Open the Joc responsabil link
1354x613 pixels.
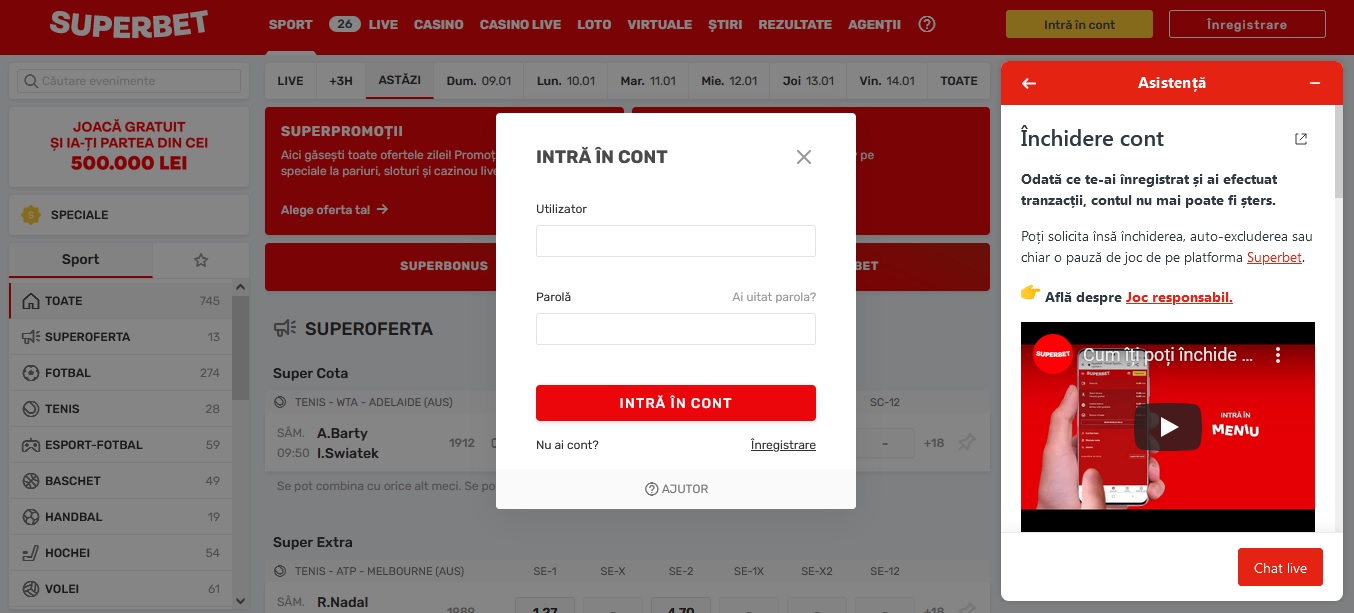(1179, 297)
